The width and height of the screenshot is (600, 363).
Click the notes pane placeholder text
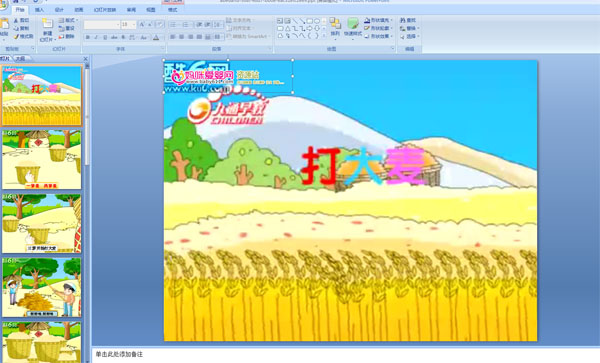coord(119,355)
